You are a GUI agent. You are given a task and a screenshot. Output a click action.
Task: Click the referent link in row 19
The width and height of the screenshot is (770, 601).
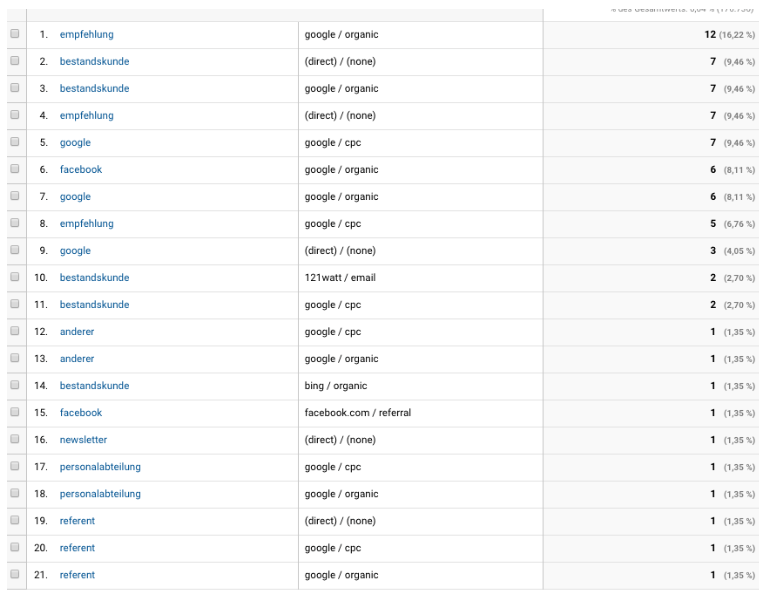coord(77,521)
